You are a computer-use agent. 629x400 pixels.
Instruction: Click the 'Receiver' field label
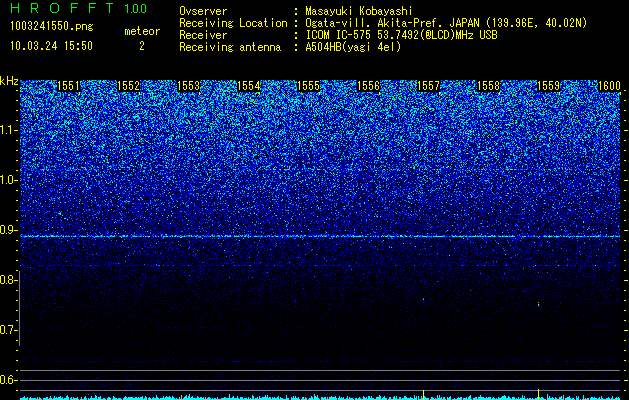click(203, 35)
